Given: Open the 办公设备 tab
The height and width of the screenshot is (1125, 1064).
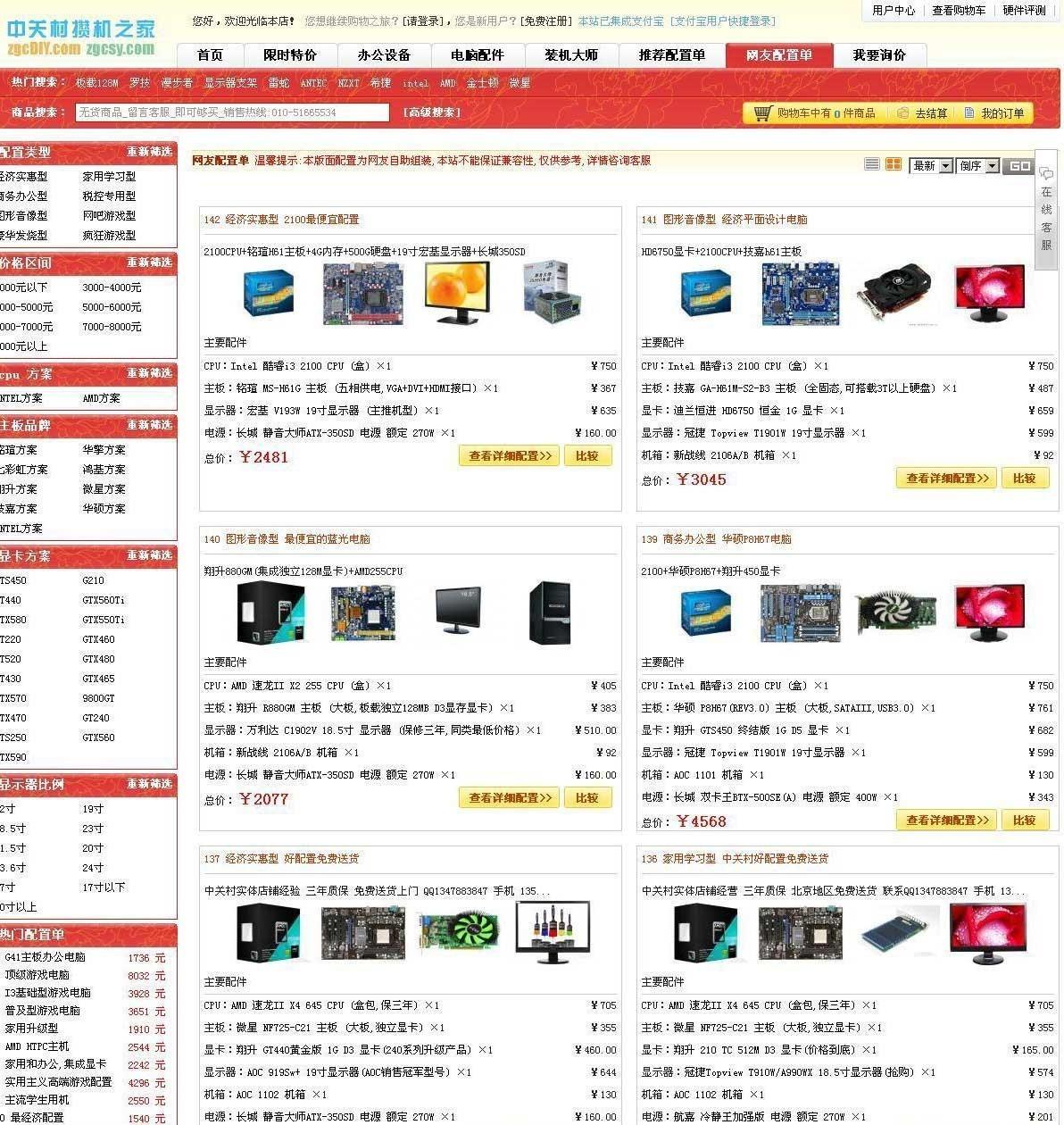Looking at the screenshot, I should pyautogui.click(x=384, y=55).
